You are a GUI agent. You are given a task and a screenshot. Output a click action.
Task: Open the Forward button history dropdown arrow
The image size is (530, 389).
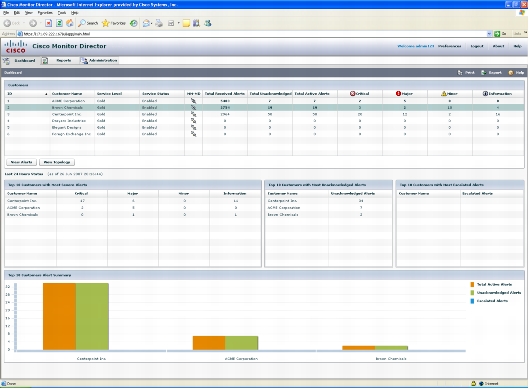[41, 23]
